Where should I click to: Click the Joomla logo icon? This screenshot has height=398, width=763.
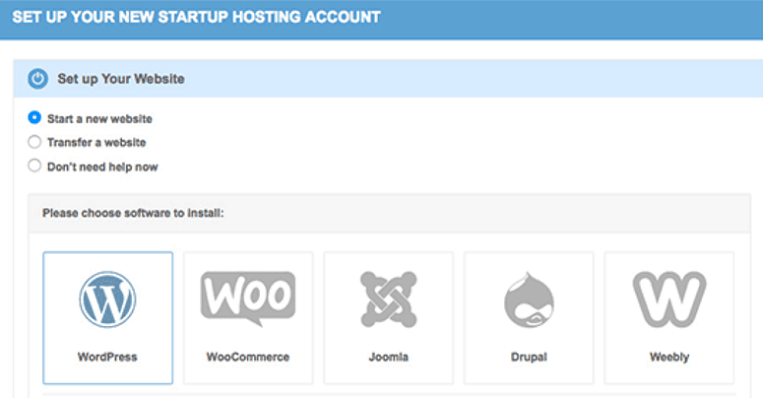tap(388, 299)
